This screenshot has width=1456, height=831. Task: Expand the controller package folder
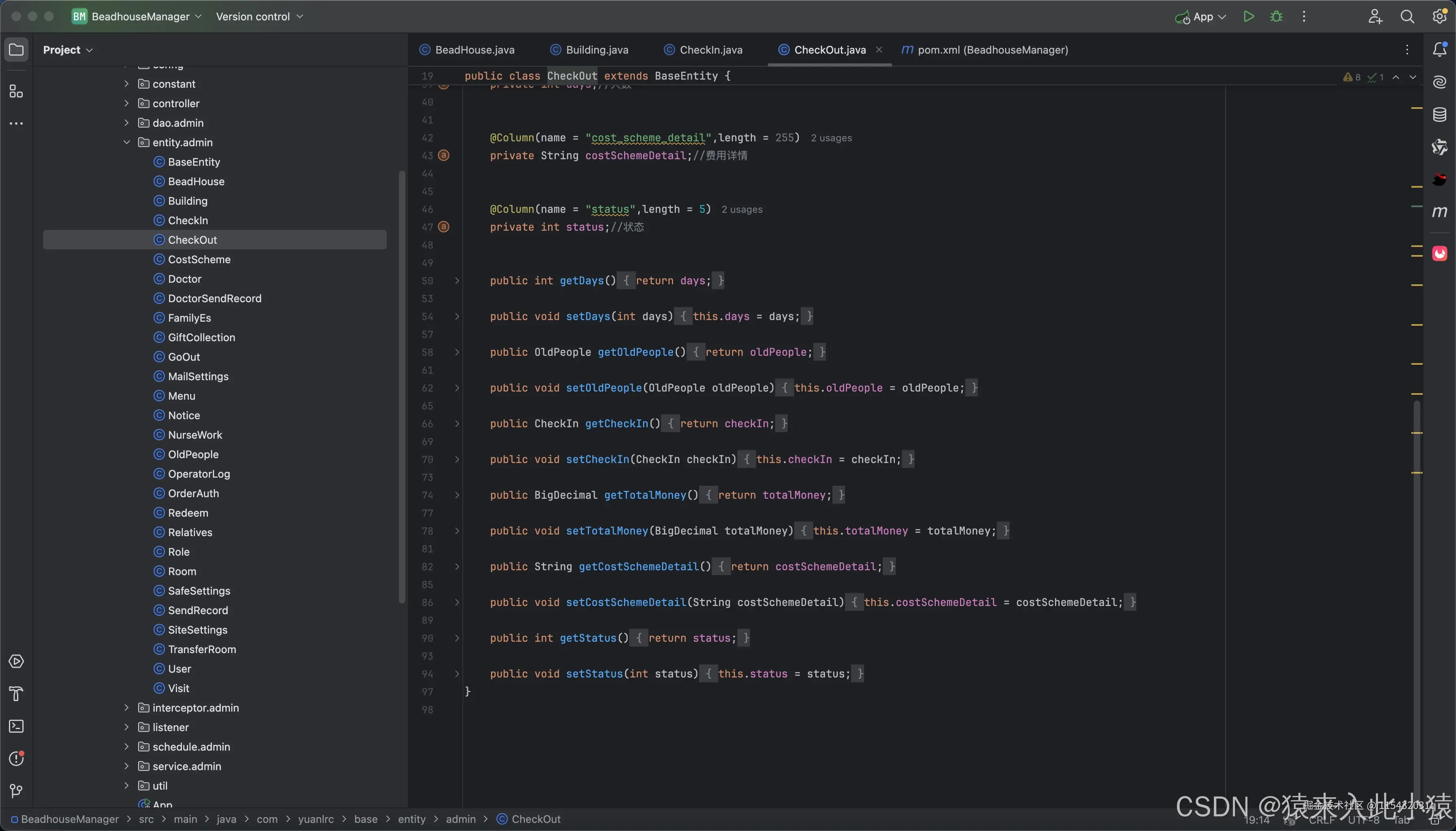(x=127, y=103)
